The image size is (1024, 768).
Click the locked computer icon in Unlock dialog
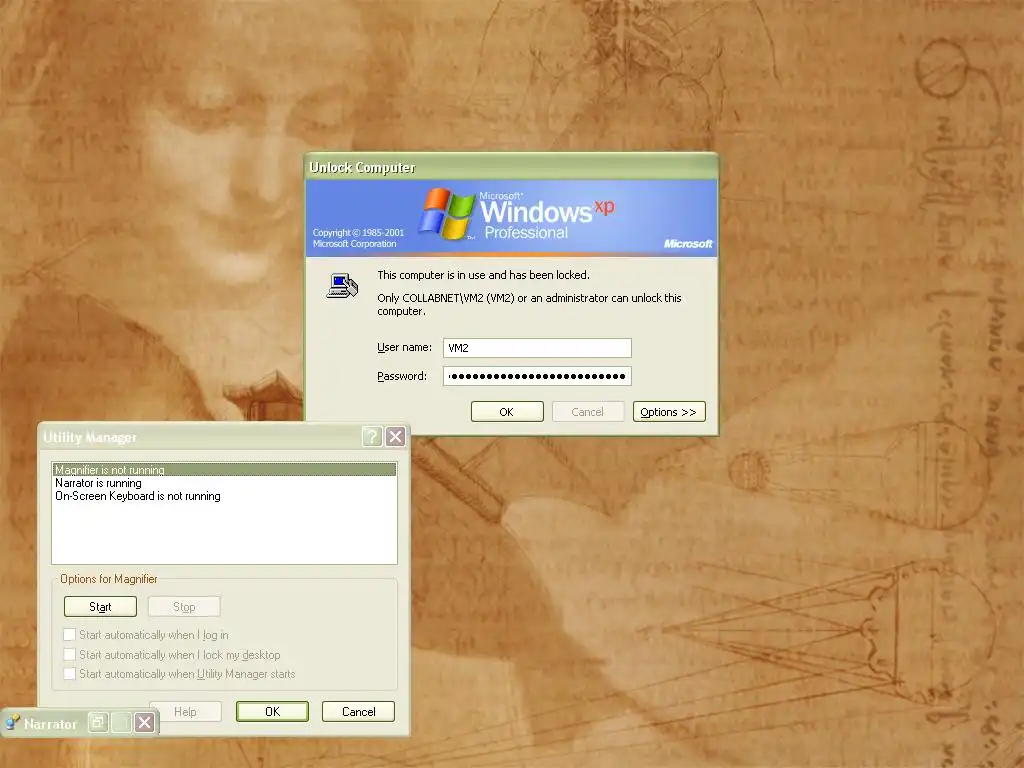point(342,285)
